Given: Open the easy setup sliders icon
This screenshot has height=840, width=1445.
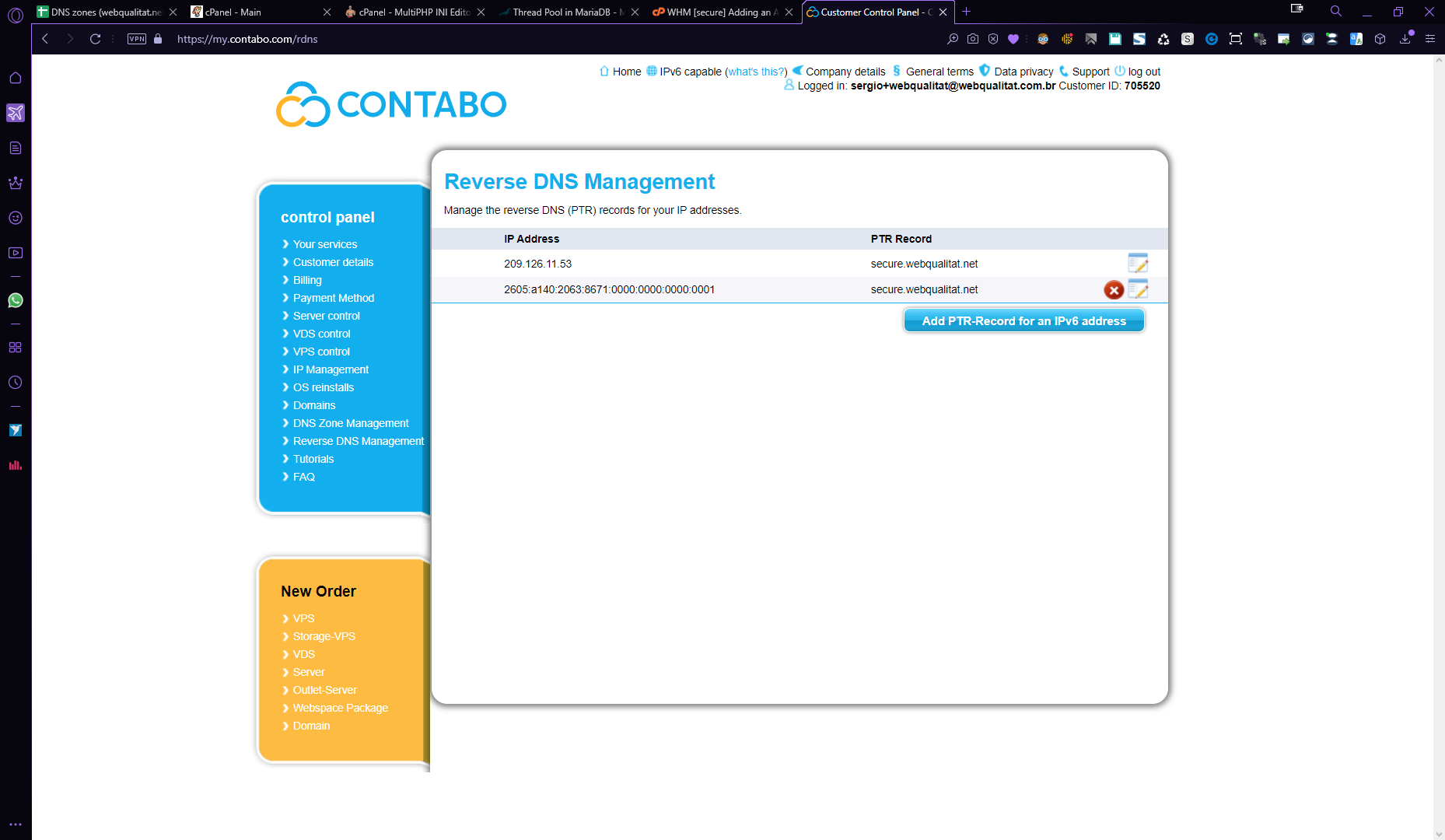Looking at the screenshot, I should tap(1430, 39).
